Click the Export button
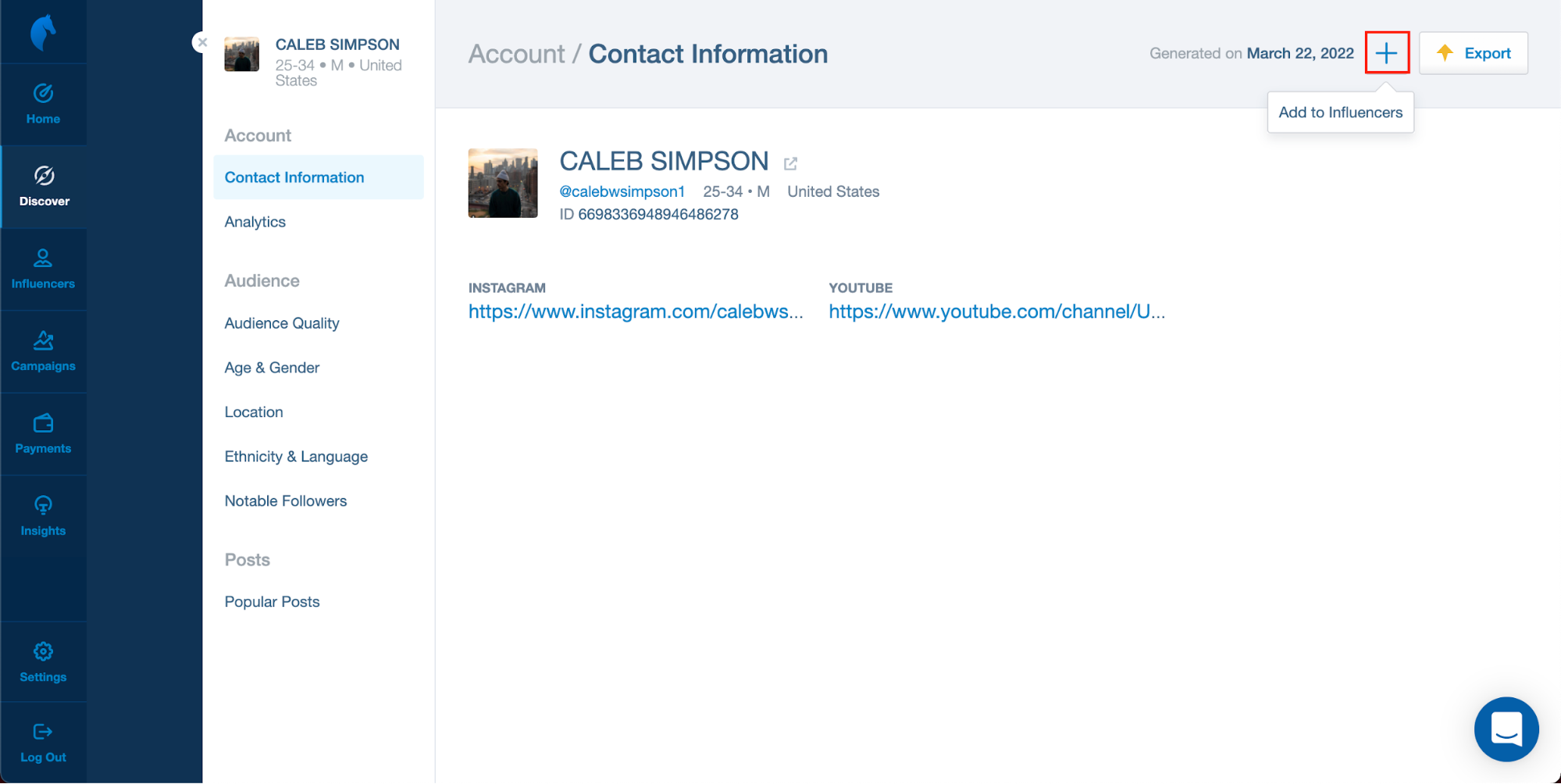 (x=1473, y=53)
